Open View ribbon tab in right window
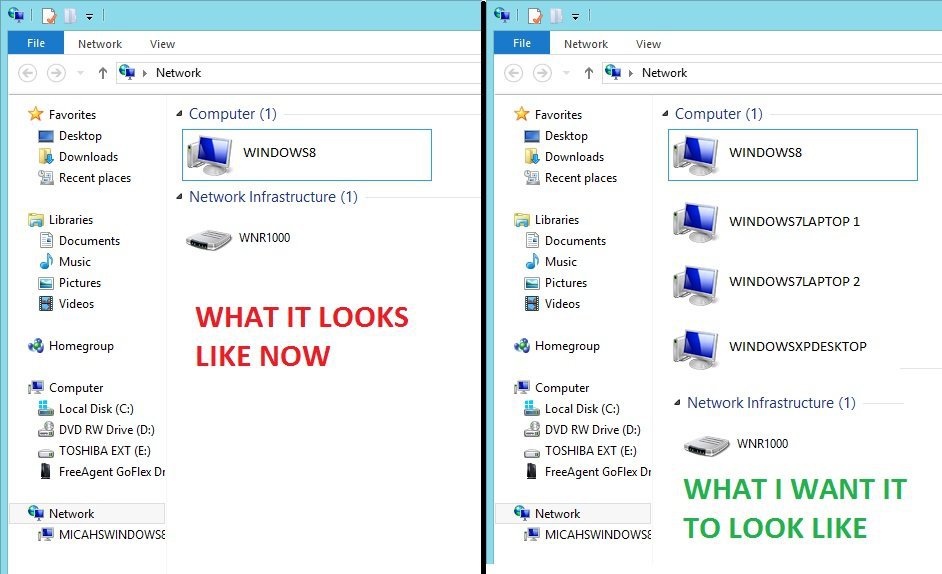 coord(648,44)
